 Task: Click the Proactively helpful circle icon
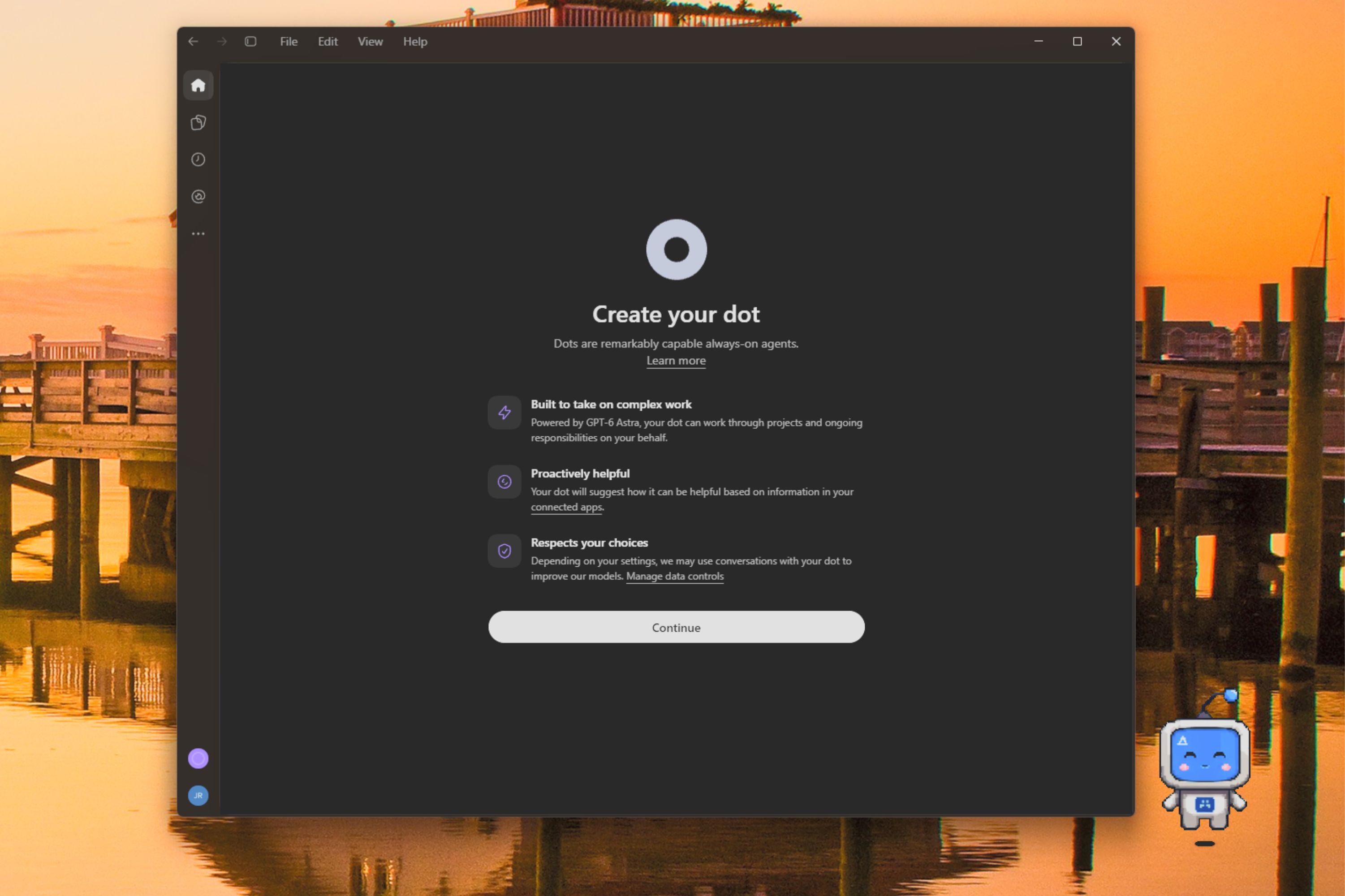(x=504, y=482)
